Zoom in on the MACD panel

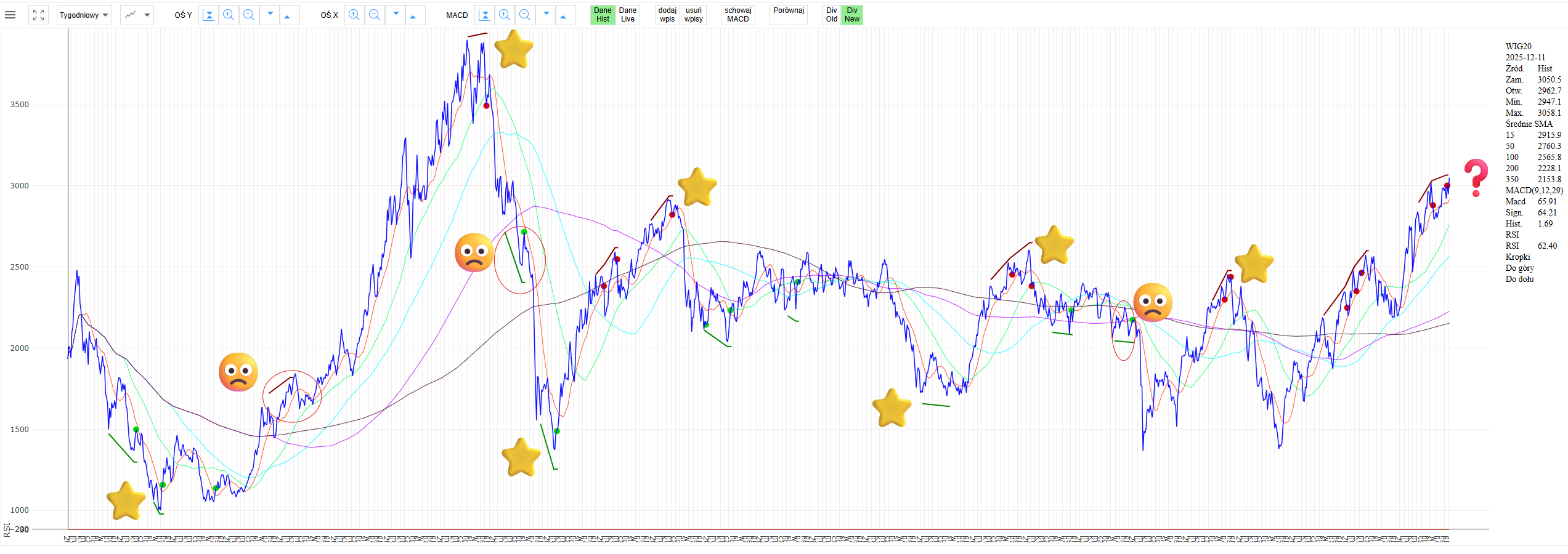point(505,15)
